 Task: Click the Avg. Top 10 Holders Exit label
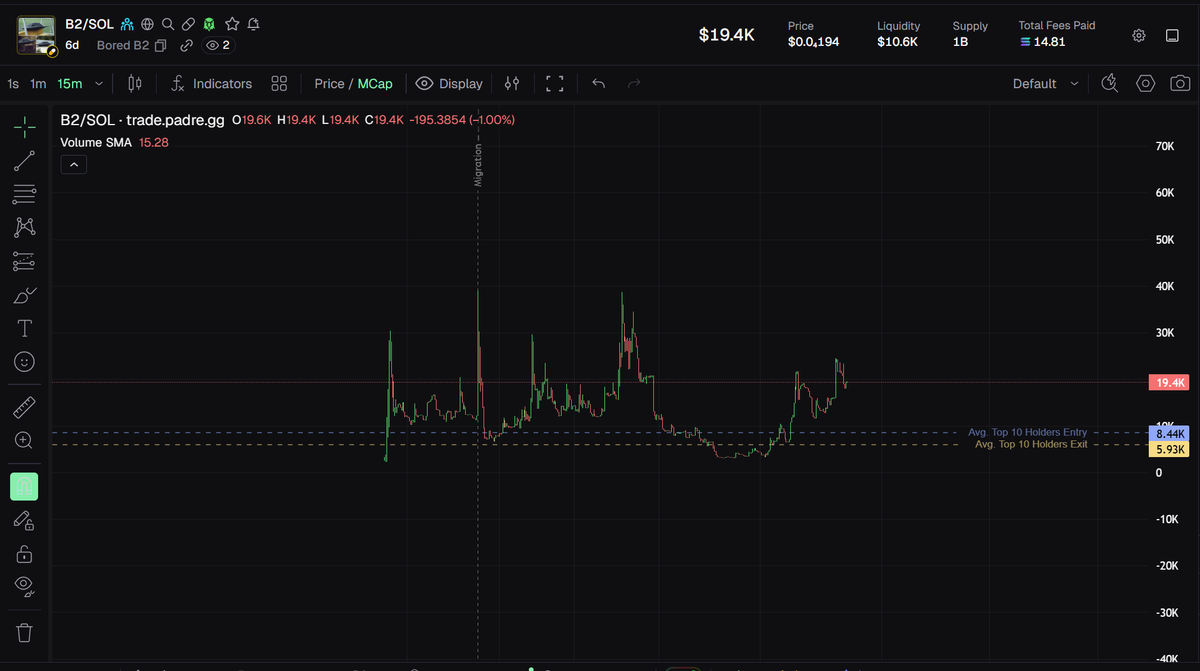[x=1031, y=443]
